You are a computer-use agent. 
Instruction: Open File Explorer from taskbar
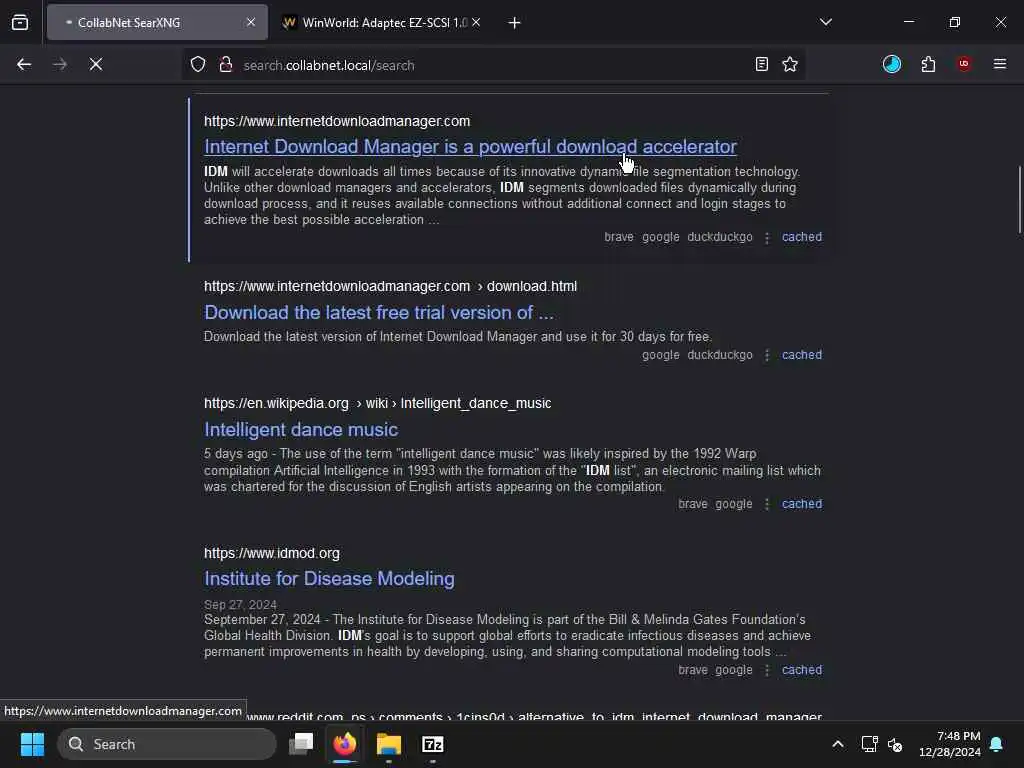pos(389,744)
